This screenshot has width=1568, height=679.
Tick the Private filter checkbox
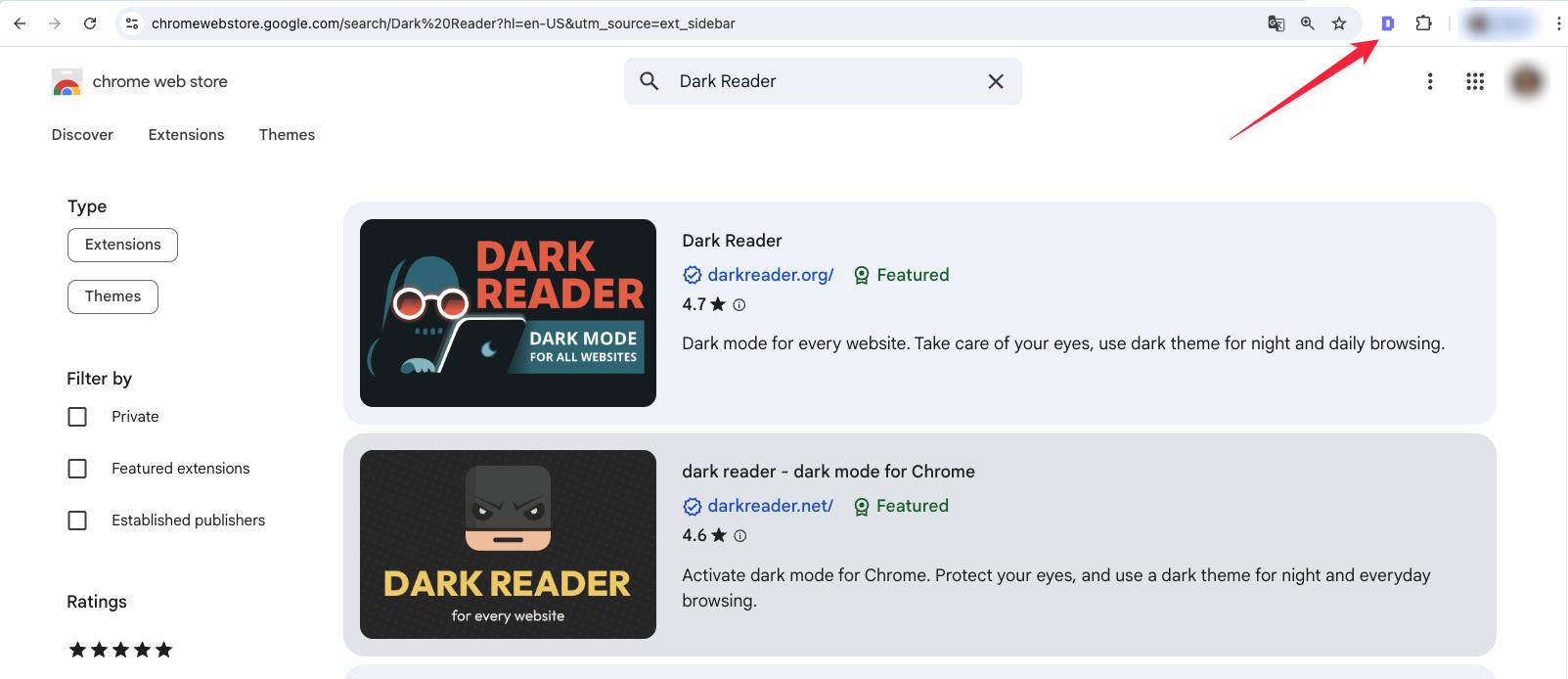click(77, 417)
